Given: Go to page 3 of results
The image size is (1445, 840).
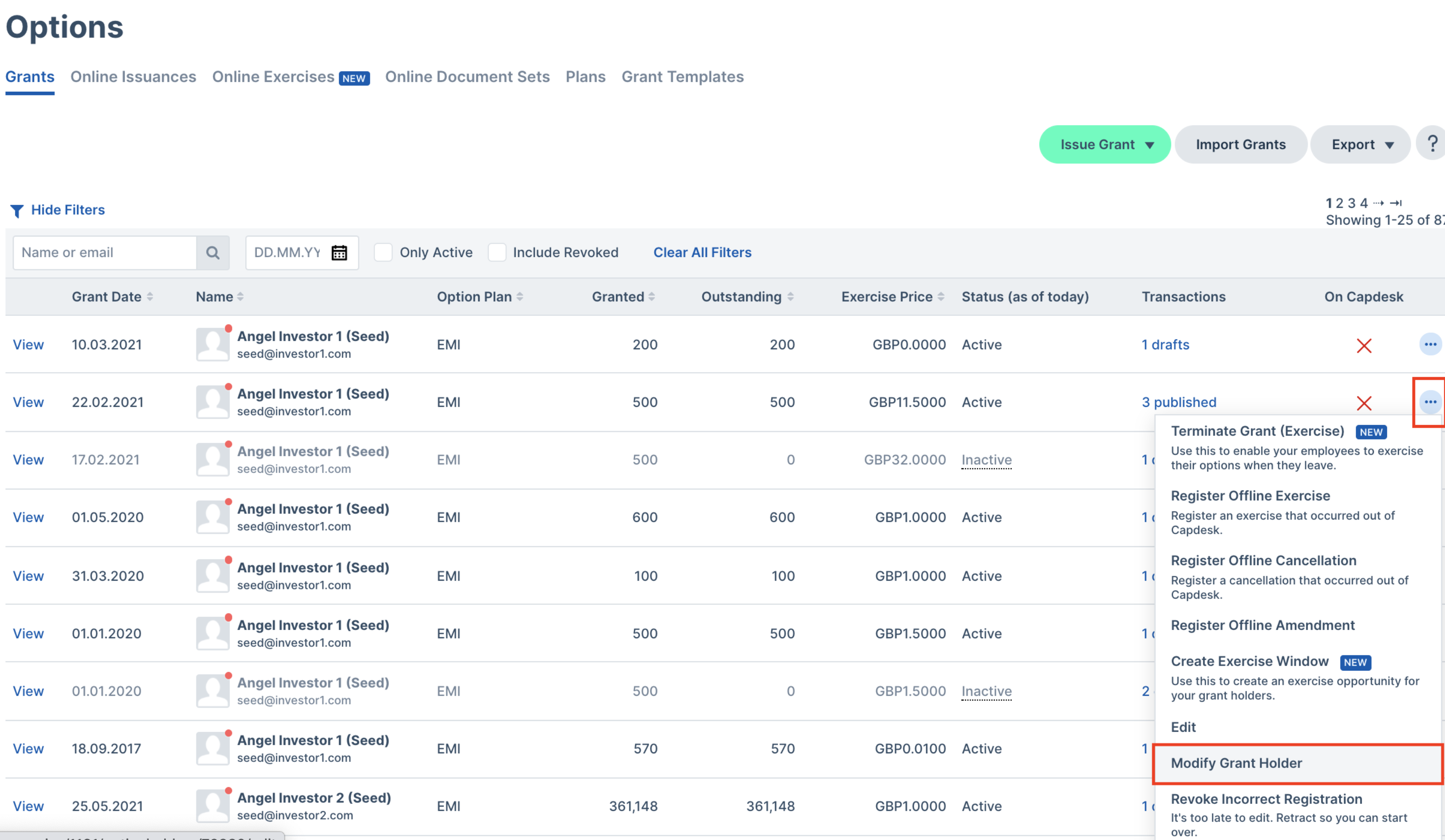Looking at the screenshot, I should [1351, 203].
